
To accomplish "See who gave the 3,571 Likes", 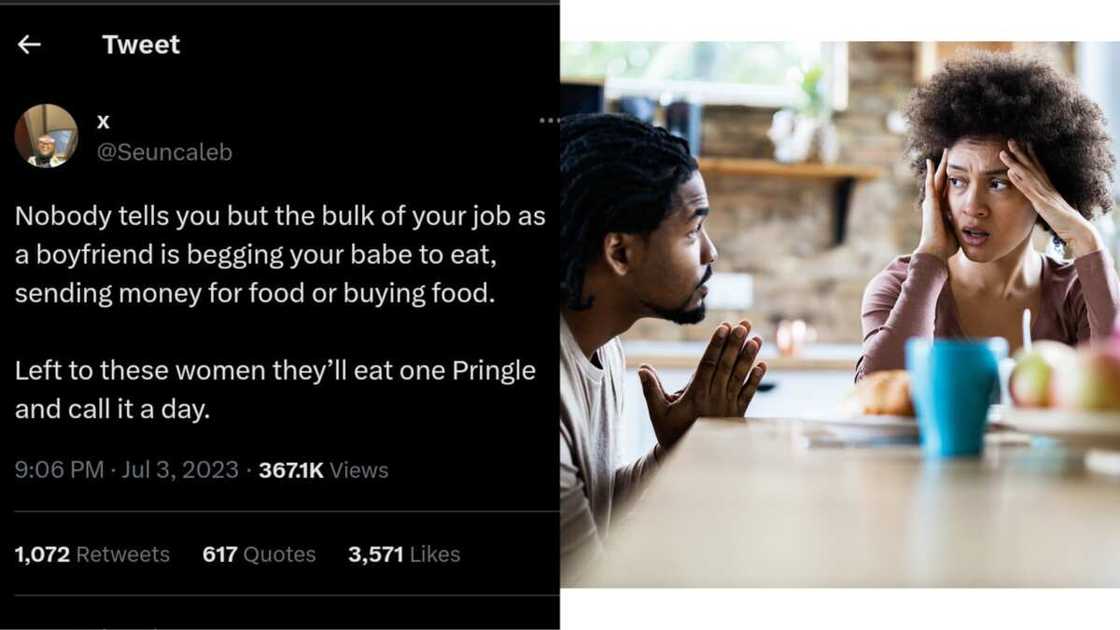I will tap(403, 554).
